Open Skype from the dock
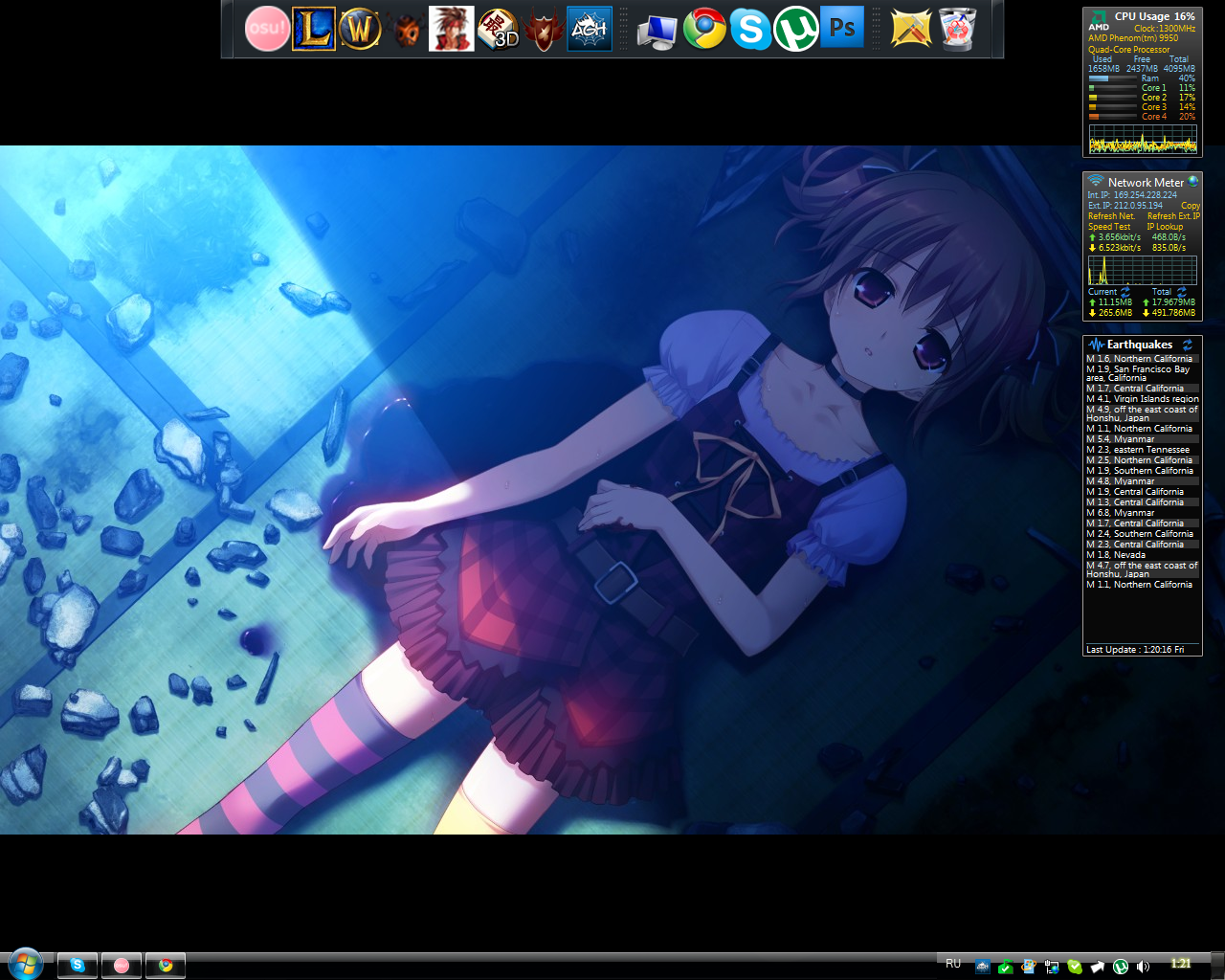The width and height of the screenshot is (1225, 980). click(x=750, y=29)
